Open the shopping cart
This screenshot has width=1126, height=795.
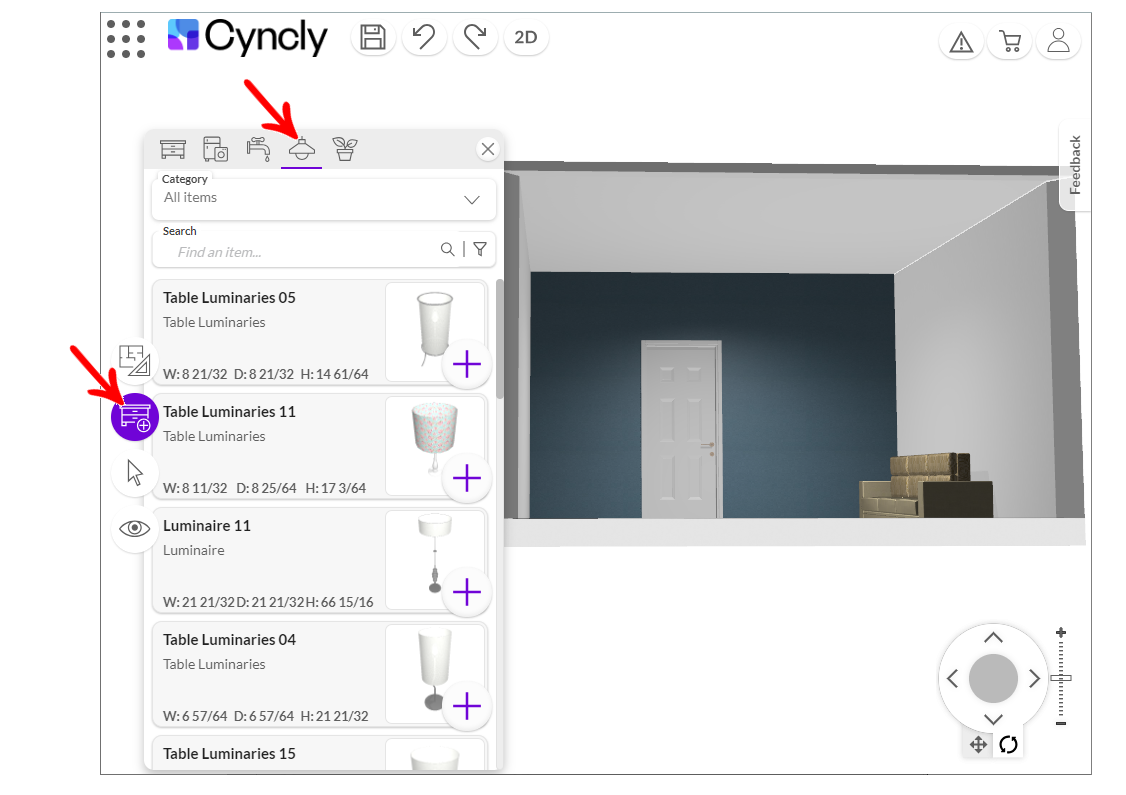click(1010, 42)
